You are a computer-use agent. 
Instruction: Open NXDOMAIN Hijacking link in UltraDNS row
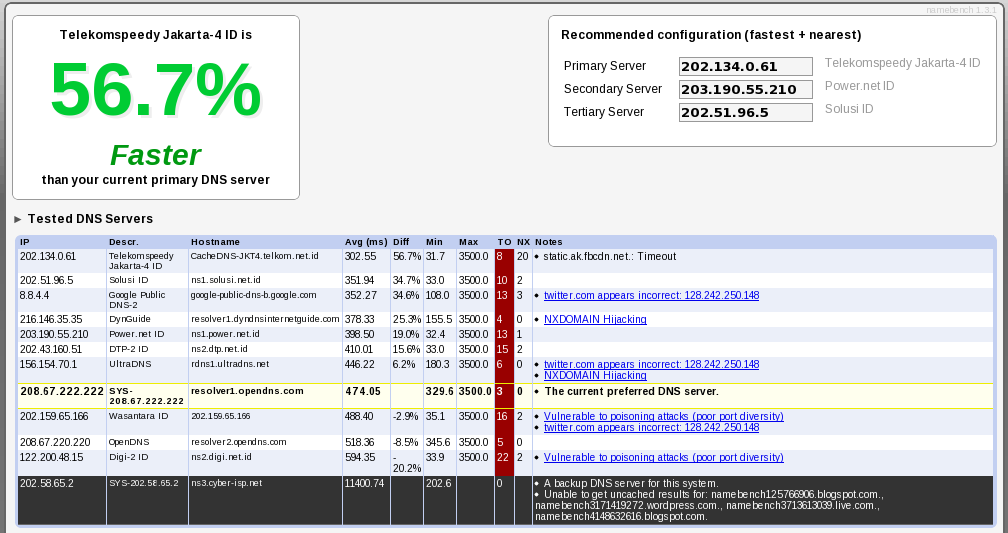pos(595,375)
